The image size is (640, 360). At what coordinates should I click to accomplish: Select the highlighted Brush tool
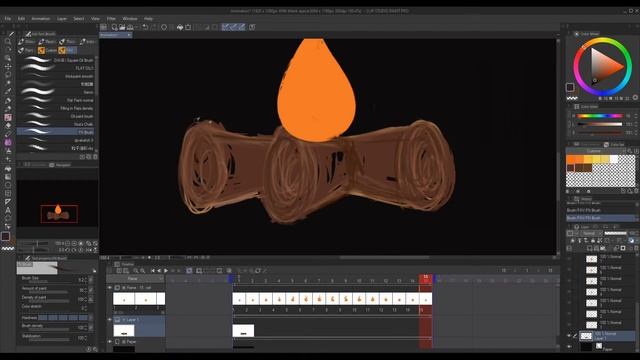[8, 117]
